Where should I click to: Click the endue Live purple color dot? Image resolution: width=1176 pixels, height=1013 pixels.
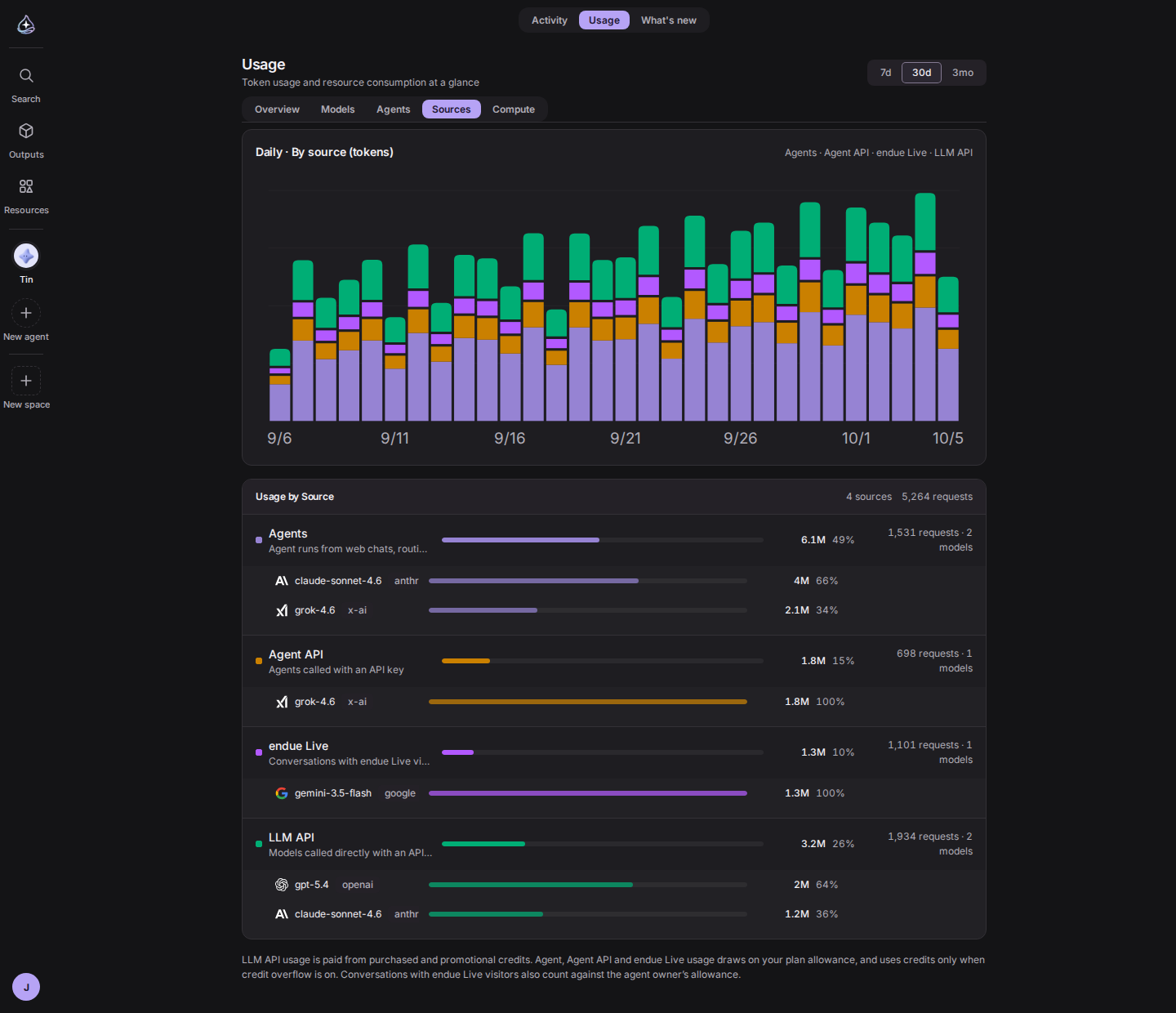point(259,752)
